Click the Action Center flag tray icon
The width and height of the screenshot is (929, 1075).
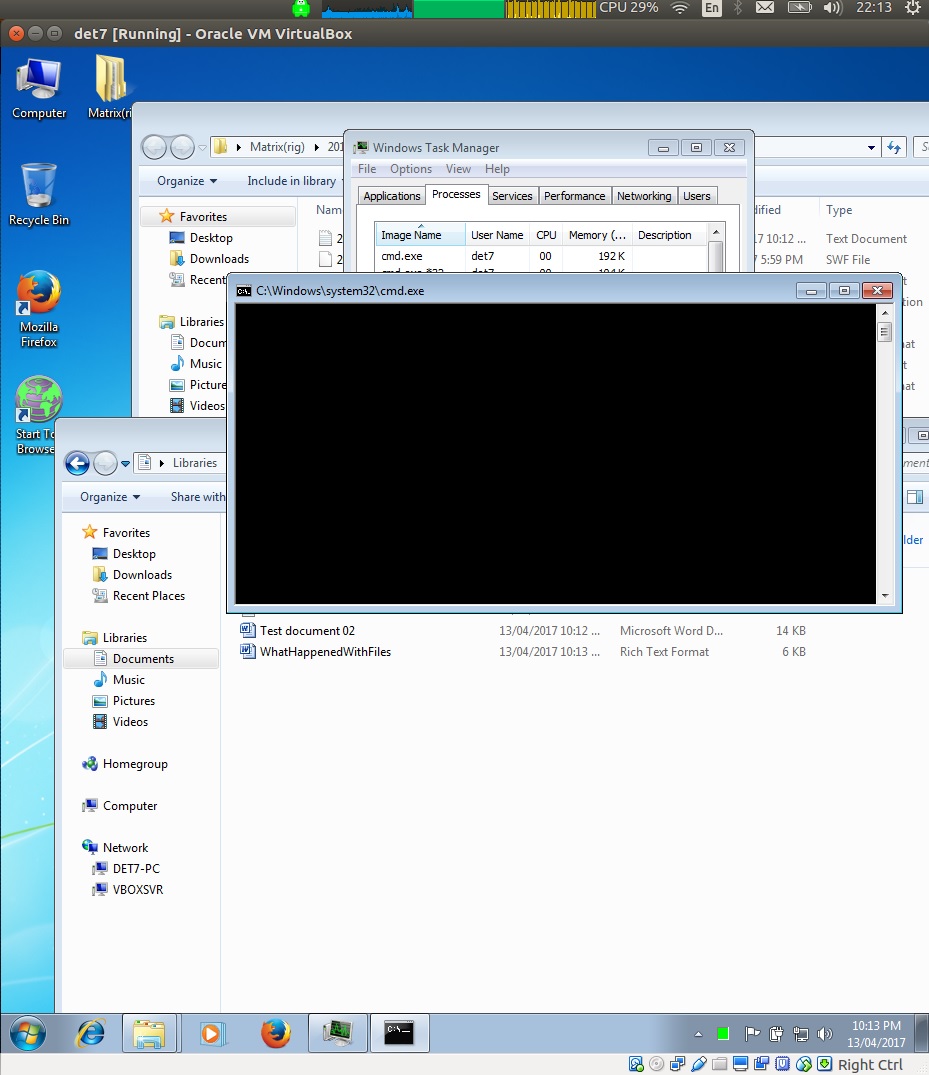(752, 1033)
